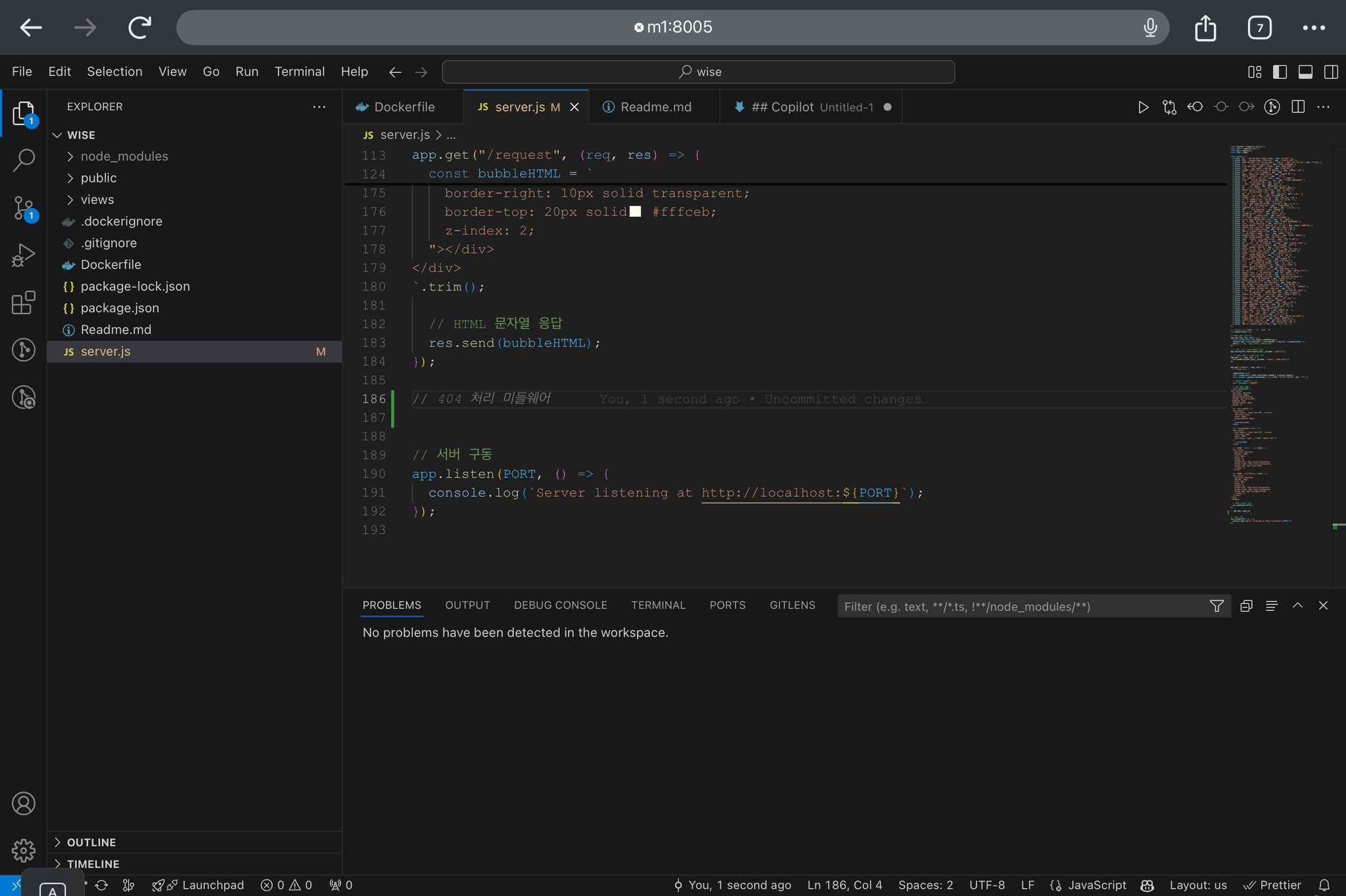Toggle the Secondary Side Bar
Image resolution: width=1346 pixels, height=896 pixels.
tap(1332, 72)
